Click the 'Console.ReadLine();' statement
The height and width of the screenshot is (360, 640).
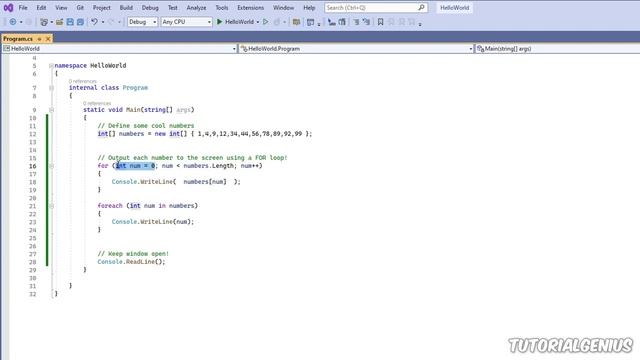pyautogui.click(x=131, y=262)
